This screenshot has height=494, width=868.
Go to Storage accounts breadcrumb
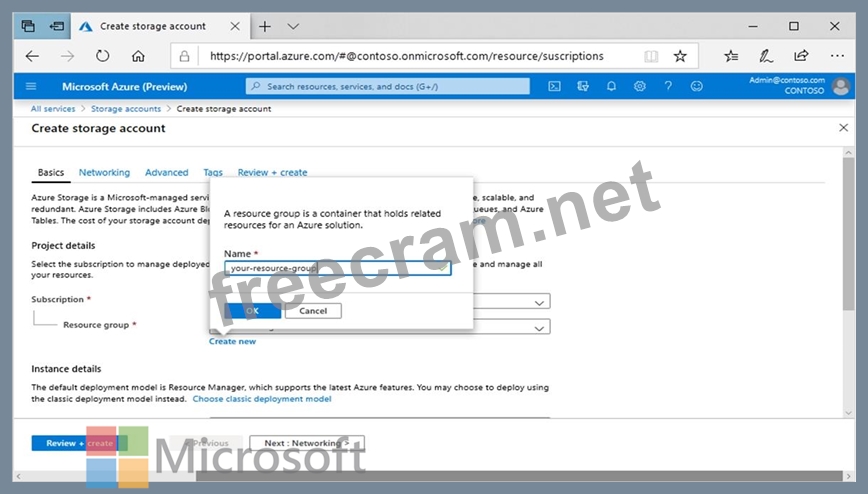point(126,109)
